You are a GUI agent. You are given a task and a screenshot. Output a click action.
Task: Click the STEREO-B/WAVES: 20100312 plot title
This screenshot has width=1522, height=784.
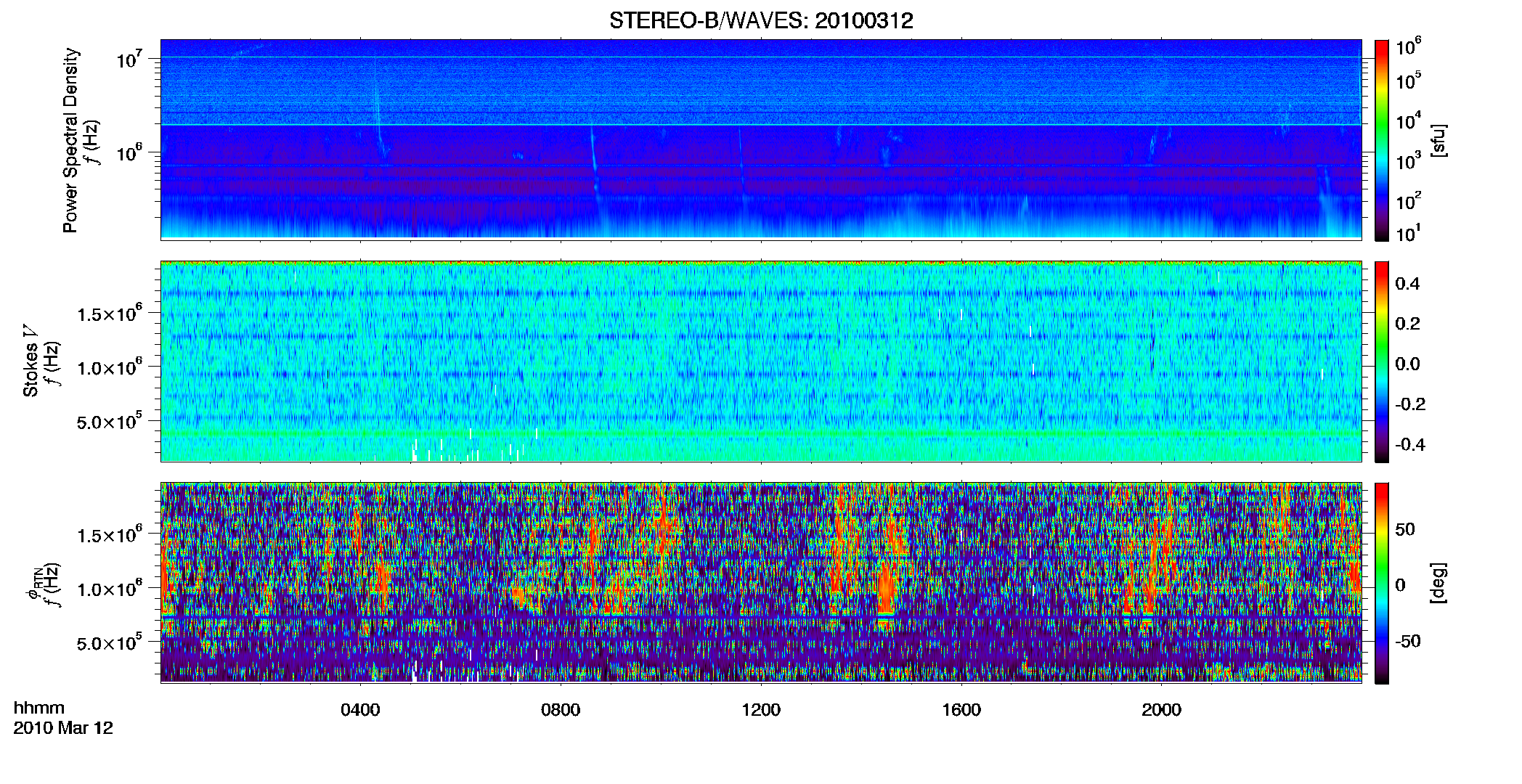[761, 20]
